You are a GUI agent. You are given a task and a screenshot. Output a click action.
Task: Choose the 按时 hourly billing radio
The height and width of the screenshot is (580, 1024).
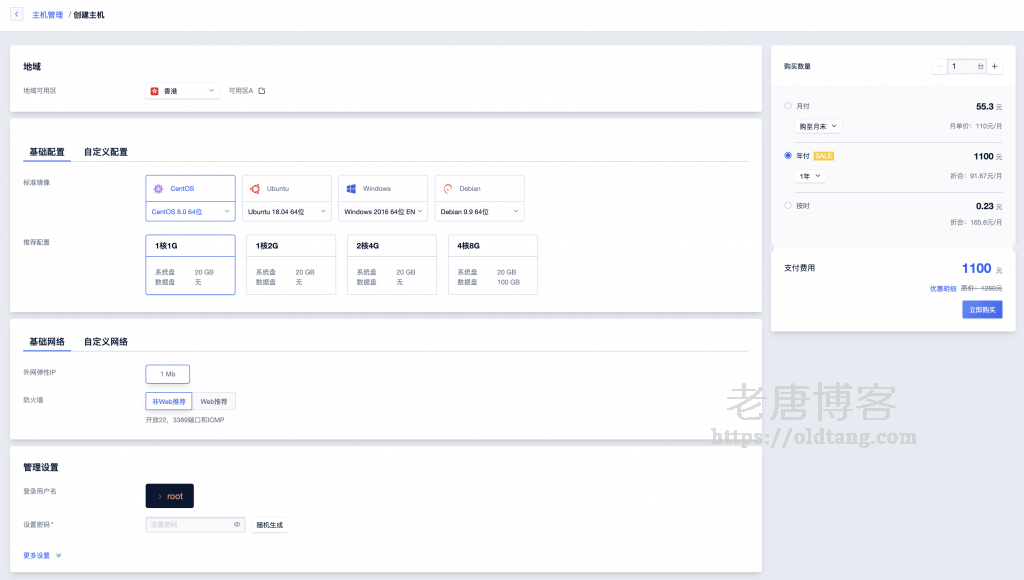788,205
